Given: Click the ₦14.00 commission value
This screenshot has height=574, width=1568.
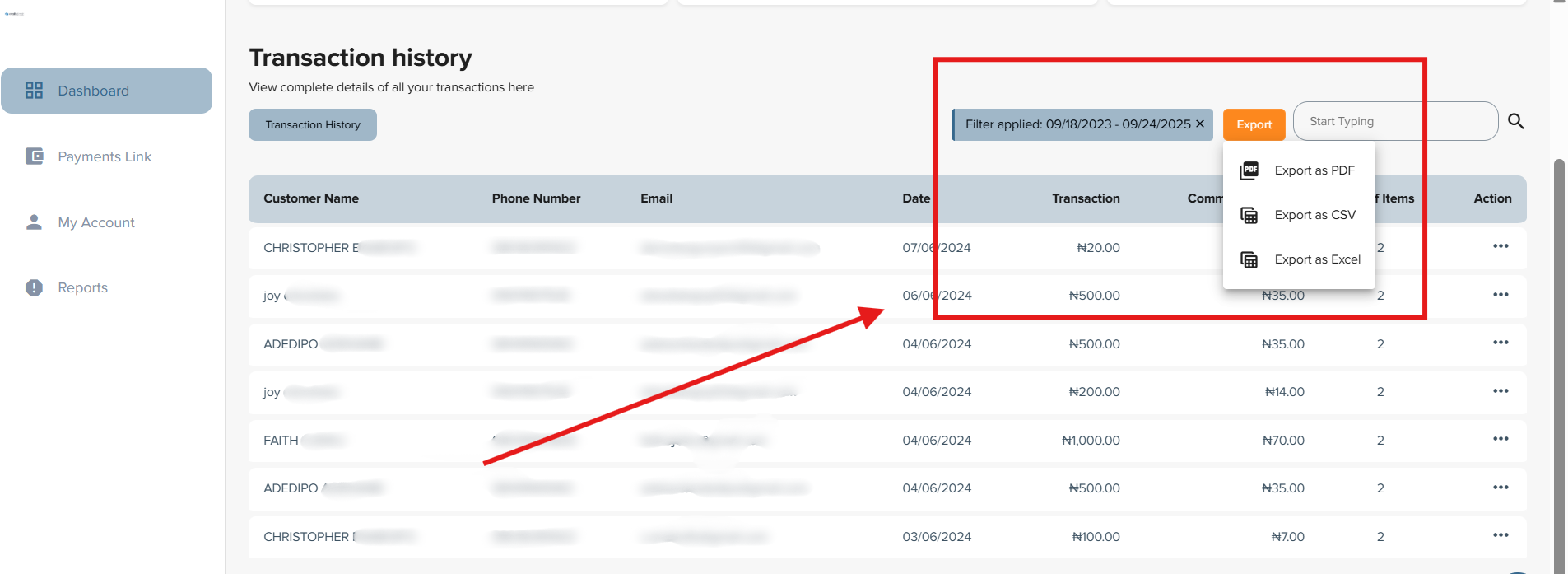Looking at the screenshot, I should pyautogui.click(x=1284, y=392).
